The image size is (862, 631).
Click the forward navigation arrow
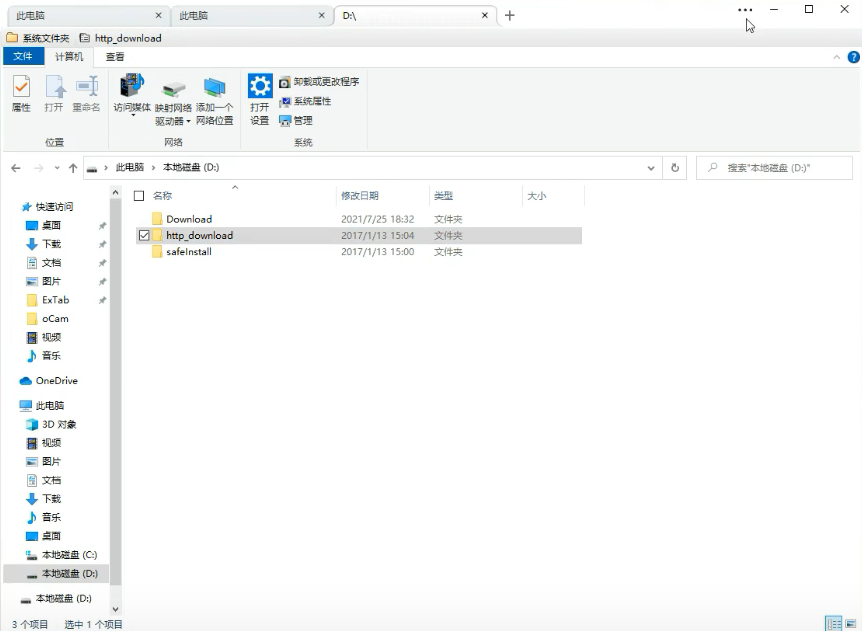[38, 168]
